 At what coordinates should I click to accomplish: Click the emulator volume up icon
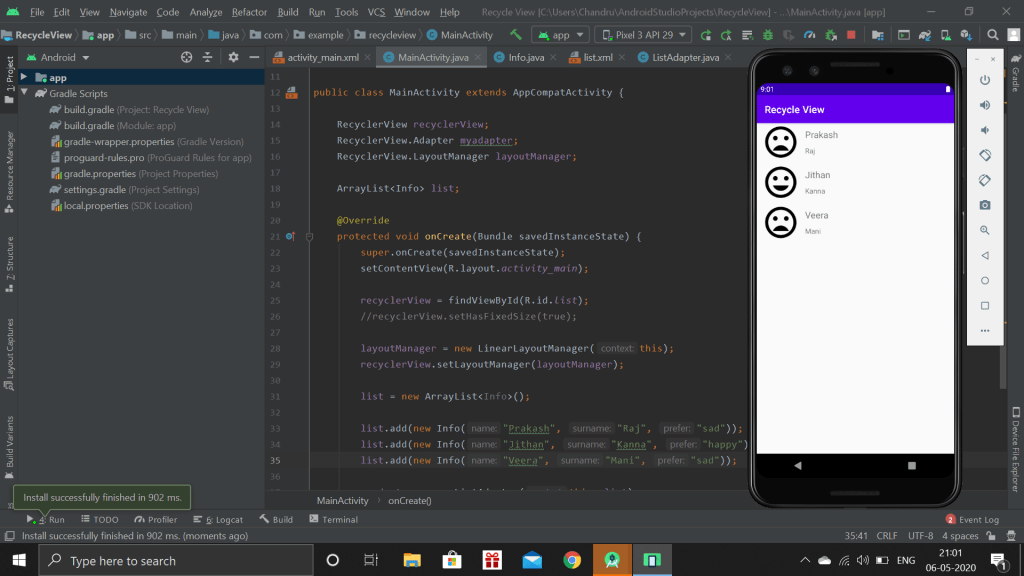pos(985,105)
